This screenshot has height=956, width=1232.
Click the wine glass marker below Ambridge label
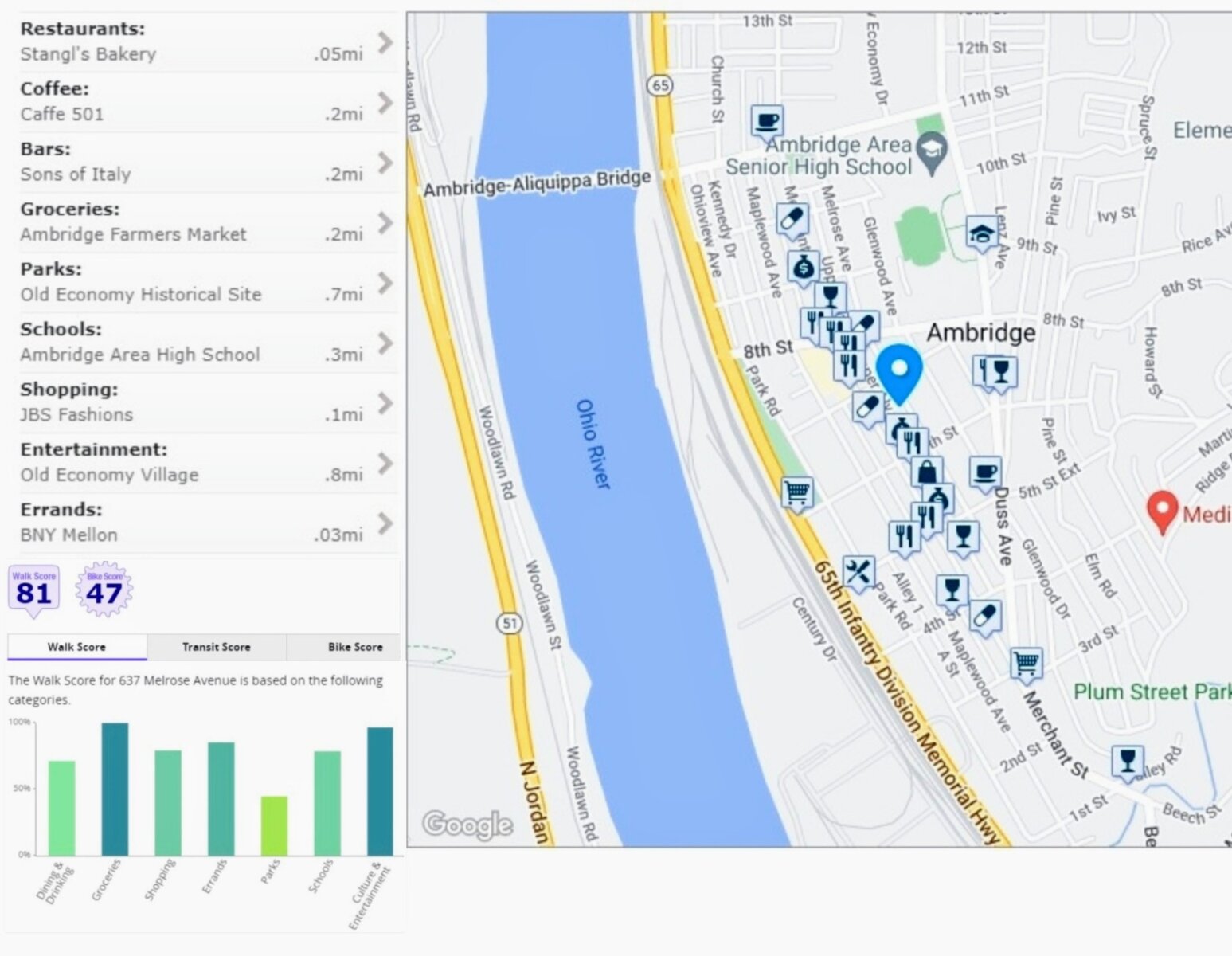tap(1001, 372)
